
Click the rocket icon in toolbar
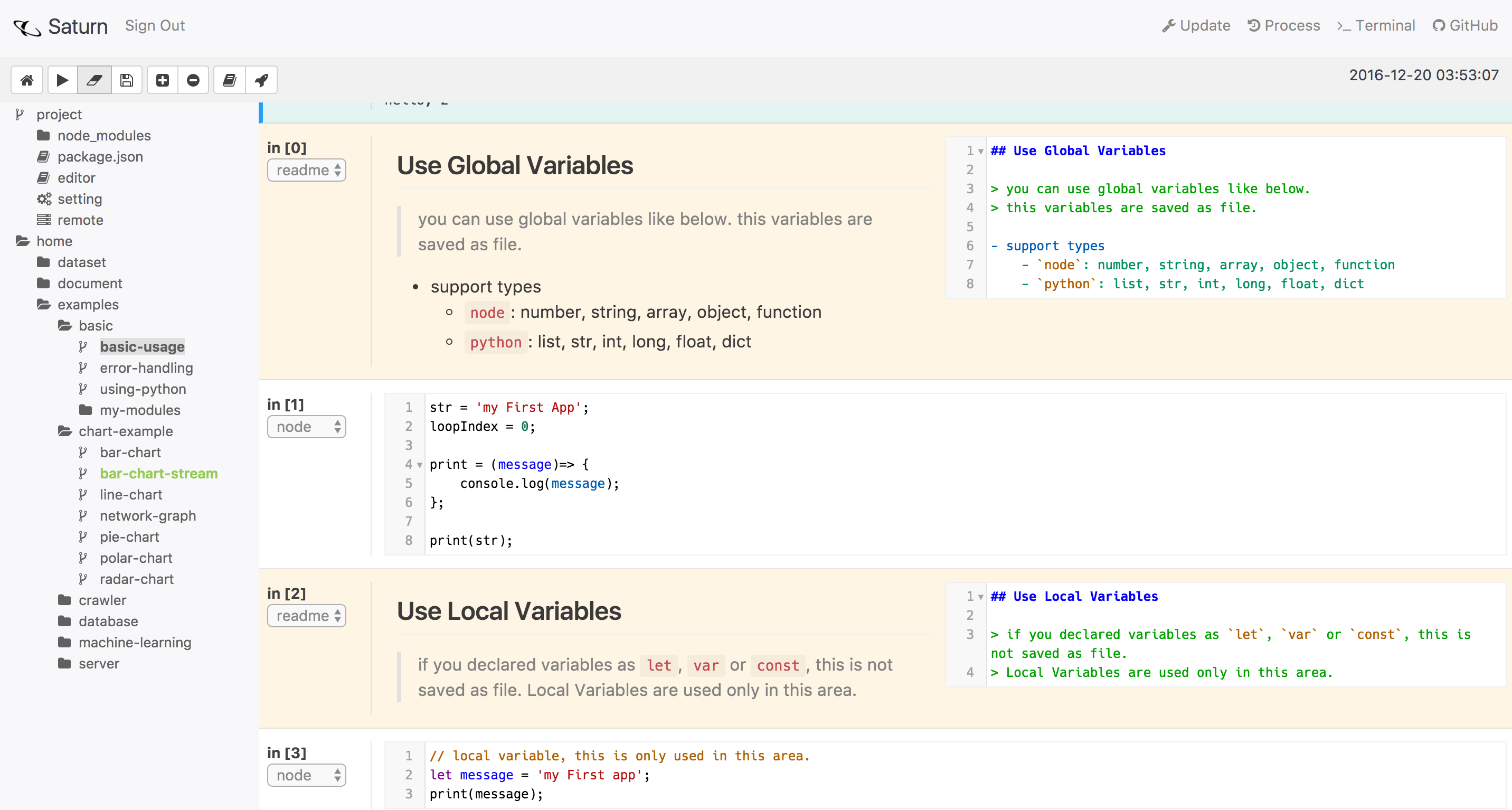tap(261, 80)
